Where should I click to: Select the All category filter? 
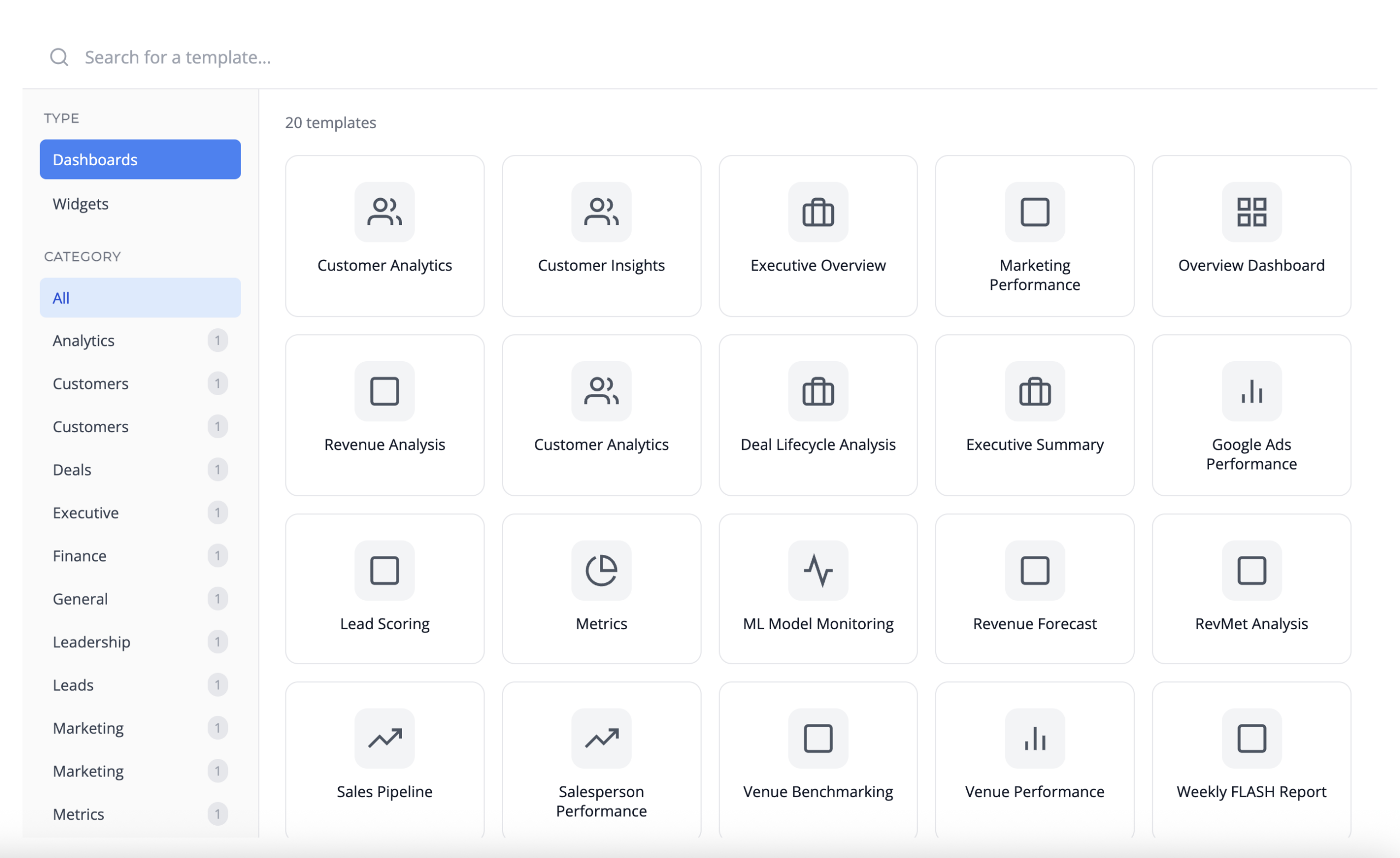click(x=140, y=298)
